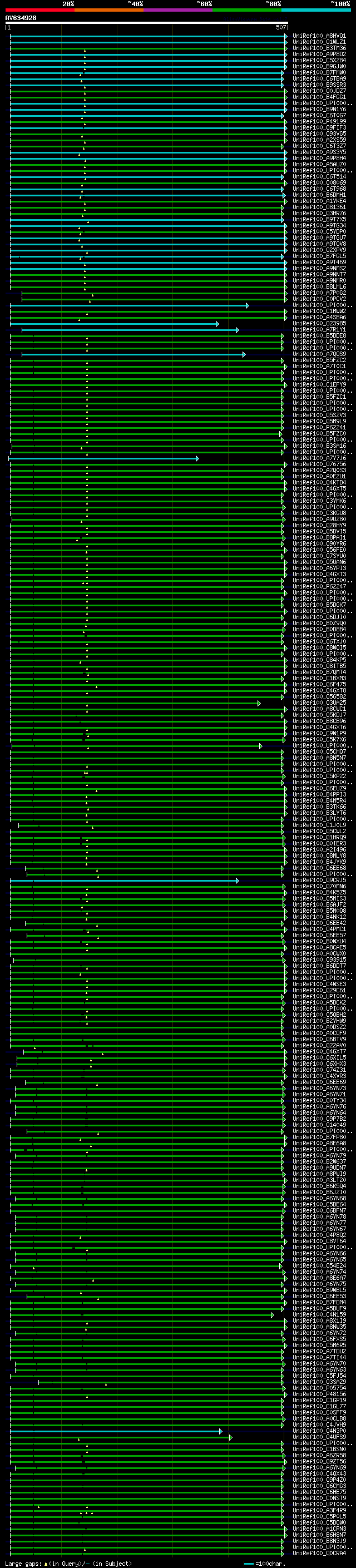
Task: Click the cyan alignment bar for UniRef100_Q23985
Action: point(114,324)
